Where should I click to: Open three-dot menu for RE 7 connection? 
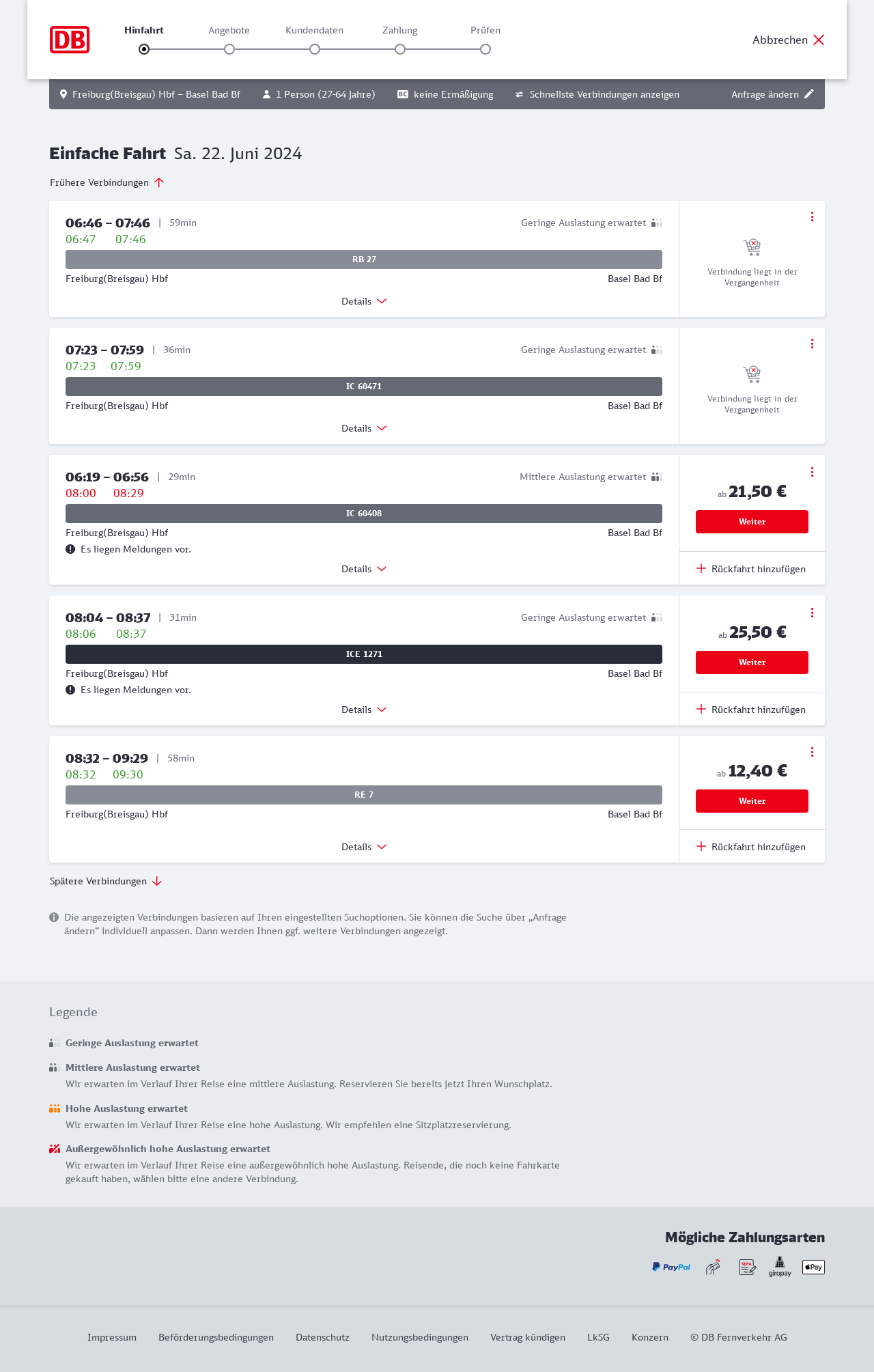[812, 752]
